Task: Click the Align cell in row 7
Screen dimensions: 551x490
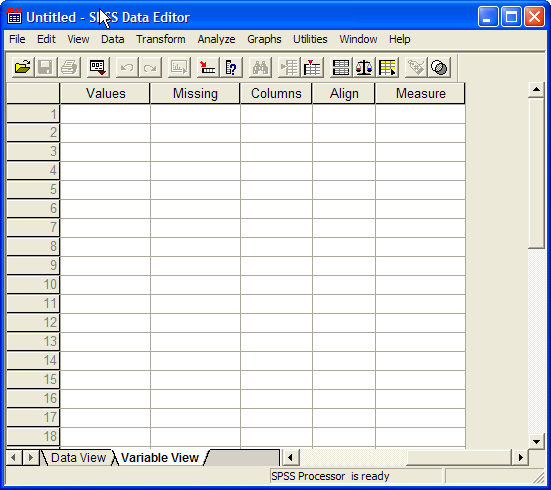Action: tap(344, 228)
